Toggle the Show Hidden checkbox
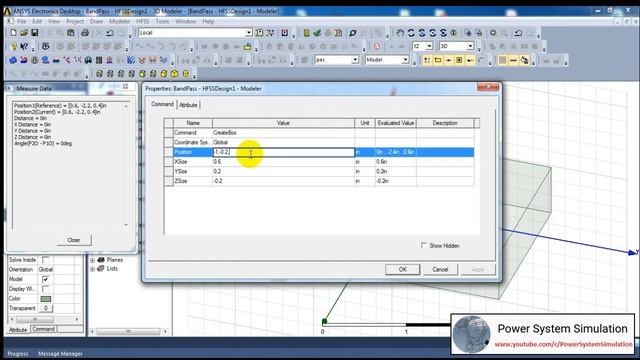Image resolution: width=640 pixels, height=360 pixels. pyautogui.click(x=424, y=245)
